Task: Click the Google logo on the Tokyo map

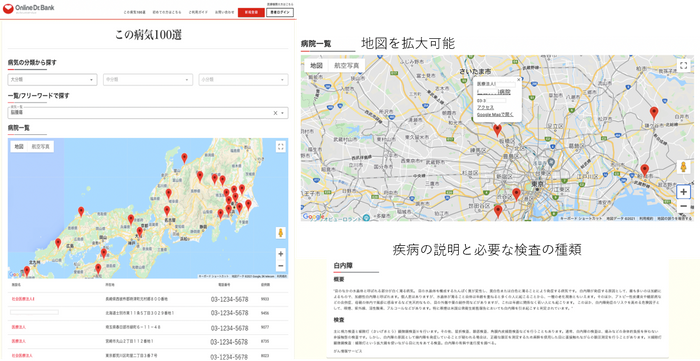Action: pyautogui.click(x=313, y=216)
